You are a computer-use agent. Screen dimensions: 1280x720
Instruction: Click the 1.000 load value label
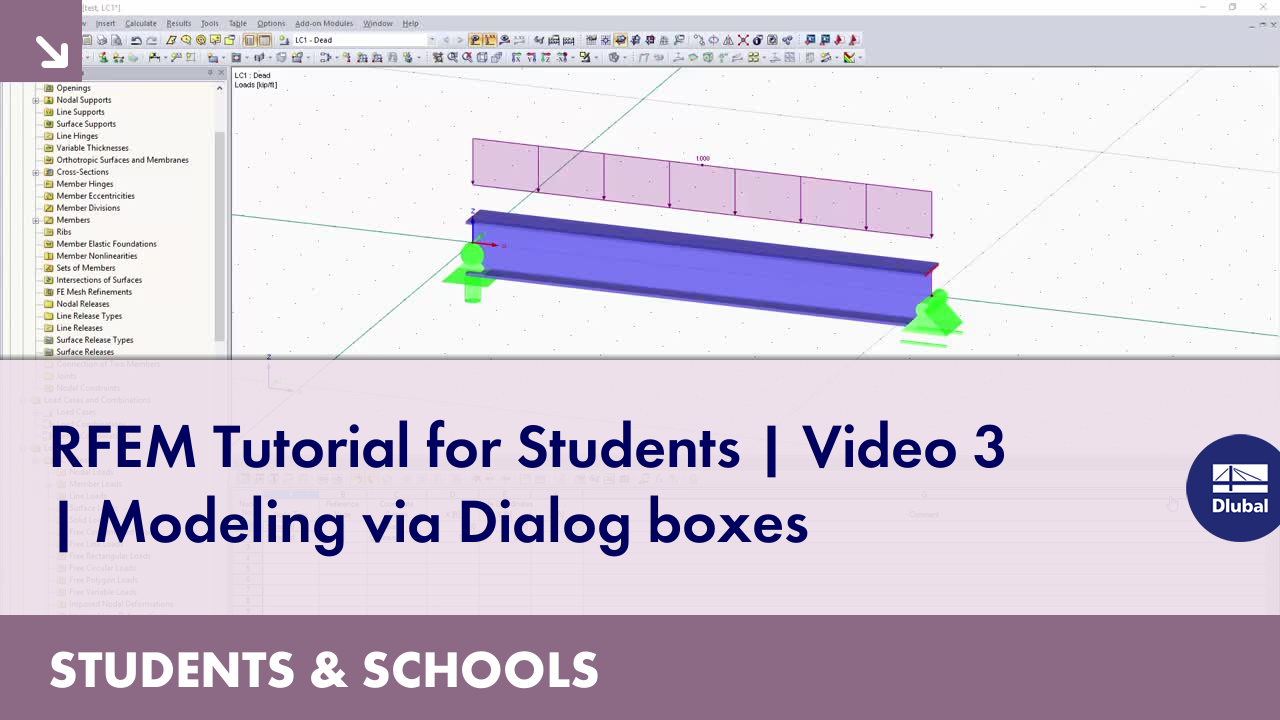click(x=703, y=158)
